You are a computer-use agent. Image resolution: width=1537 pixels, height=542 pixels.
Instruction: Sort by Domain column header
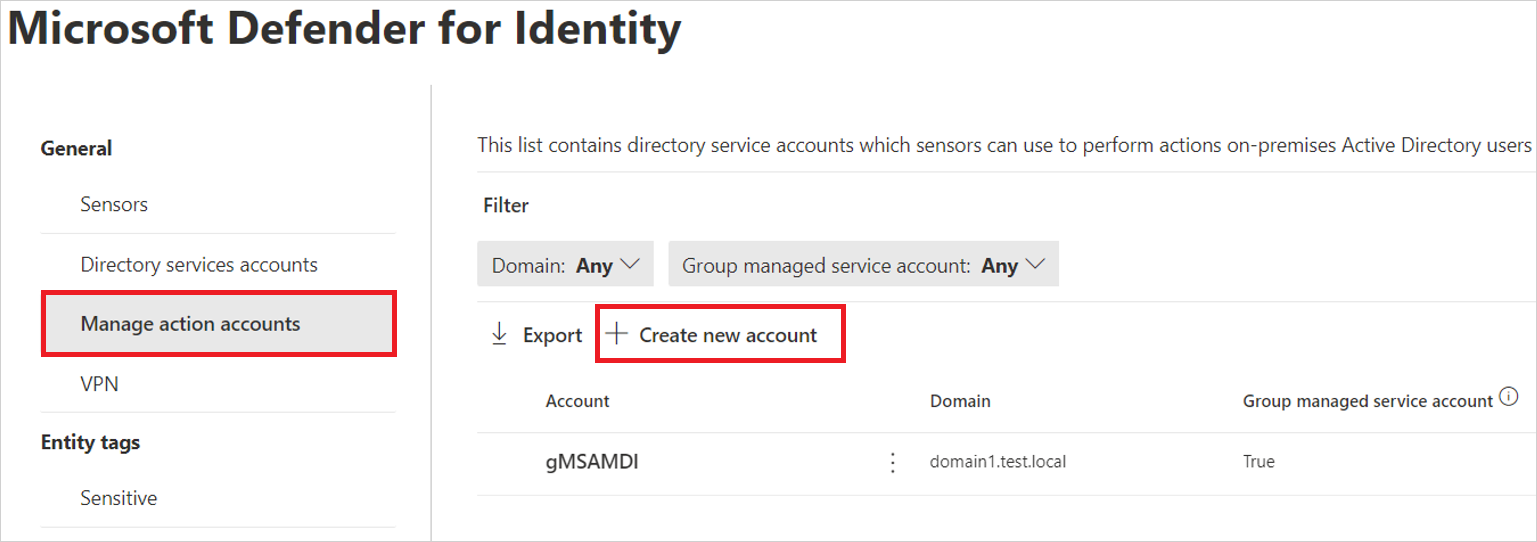[960, 401]
